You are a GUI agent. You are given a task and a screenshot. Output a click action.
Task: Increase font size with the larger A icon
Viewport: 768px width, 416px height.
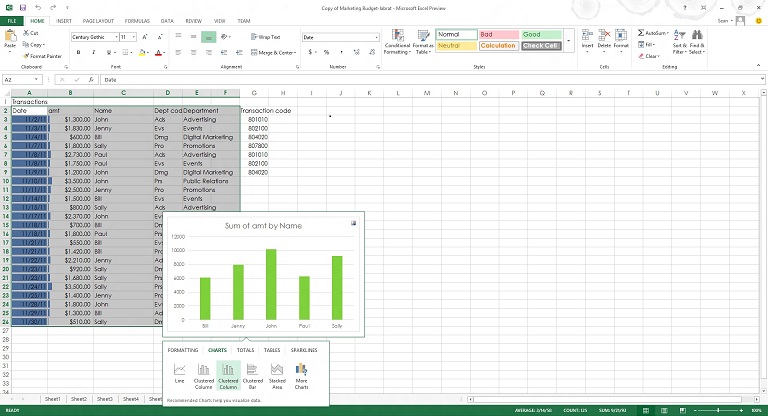145,37
